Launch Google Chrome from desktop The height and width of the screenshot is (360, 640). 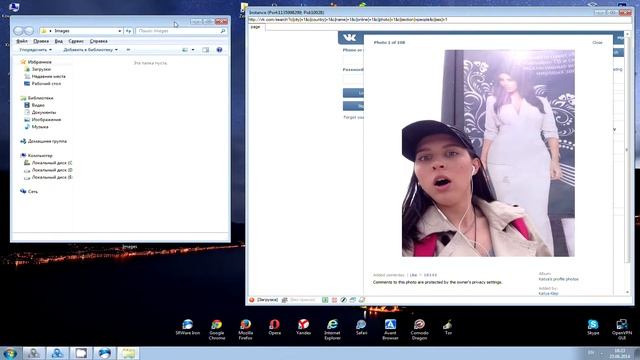(x=217, y=330)
